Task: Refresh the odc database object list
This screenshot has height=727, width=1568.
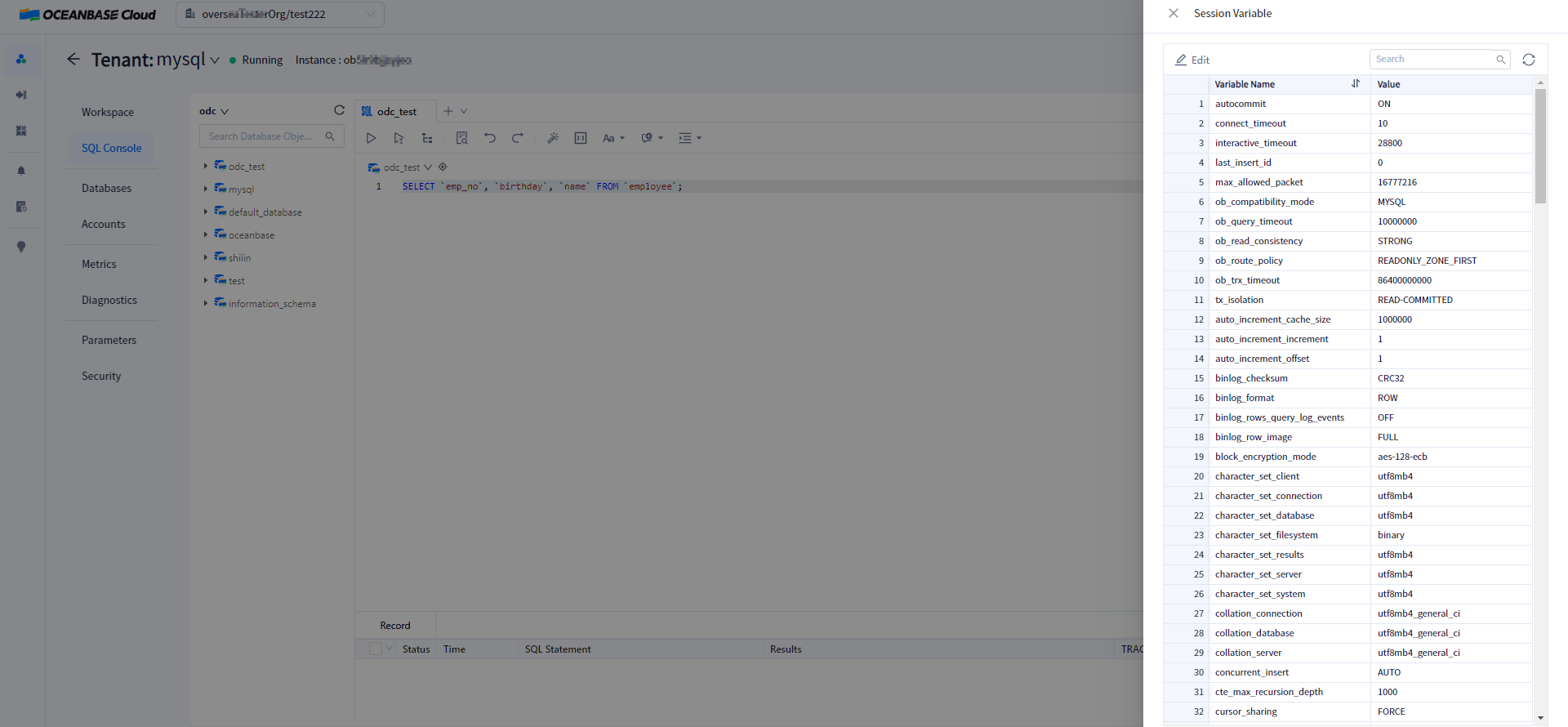Action: click(339, 110)
